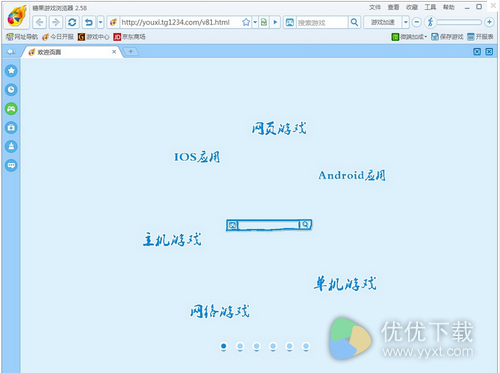Open dropdown beside the bookmark star
500x373 pixels.
click(255, 22)
